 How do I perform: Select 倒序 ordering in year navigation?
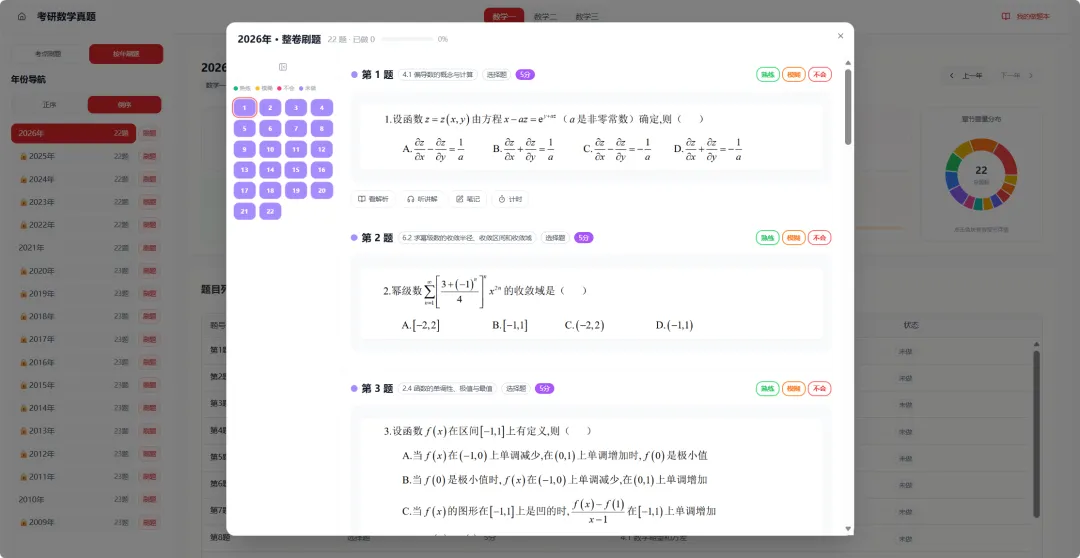tap(125, 105)
